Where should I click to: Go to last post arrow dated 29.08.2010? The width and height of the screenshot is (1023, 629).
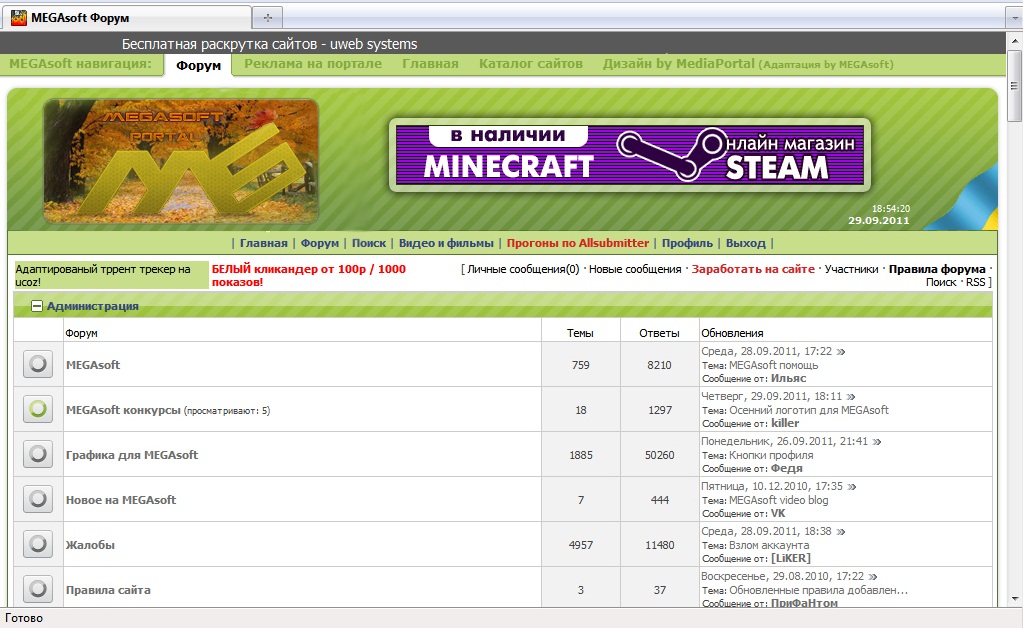[873, 577]
